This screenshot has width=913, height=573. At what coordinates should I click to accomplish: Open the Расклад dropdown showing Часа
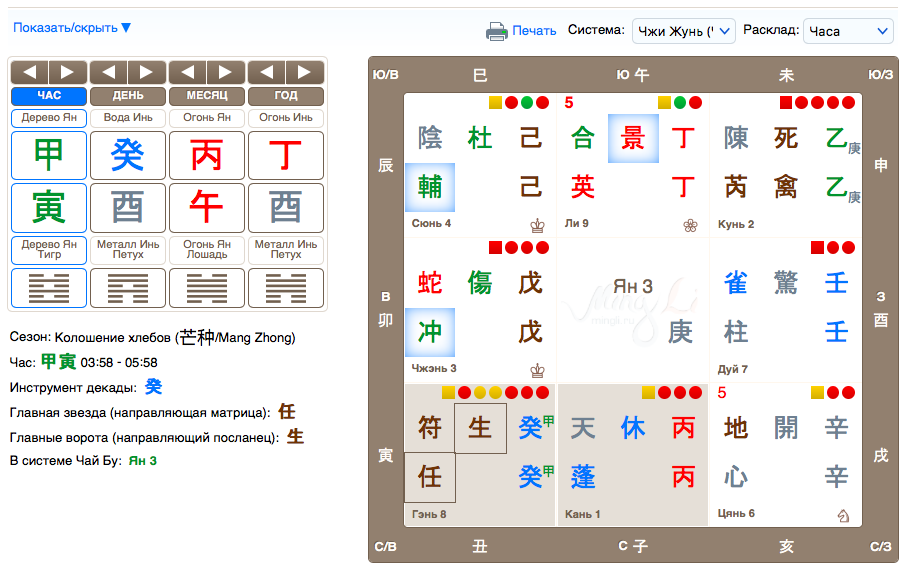[848, 31]
